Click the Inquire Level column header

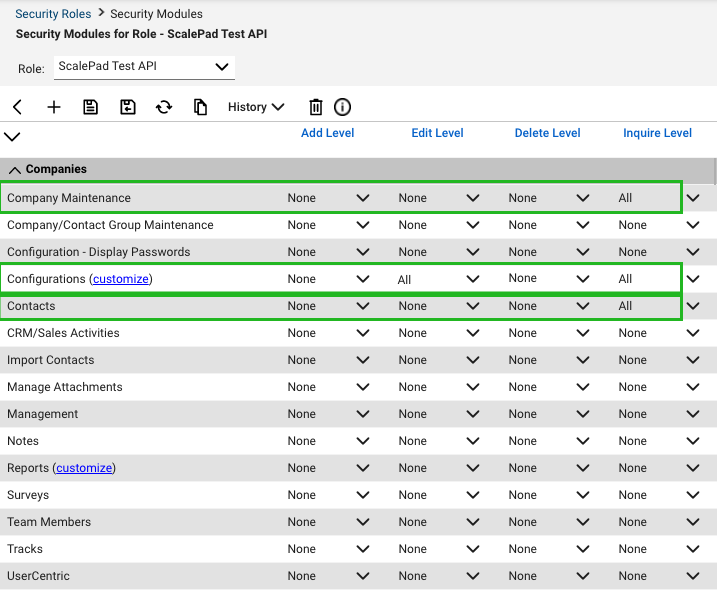[x=657, y=133]
